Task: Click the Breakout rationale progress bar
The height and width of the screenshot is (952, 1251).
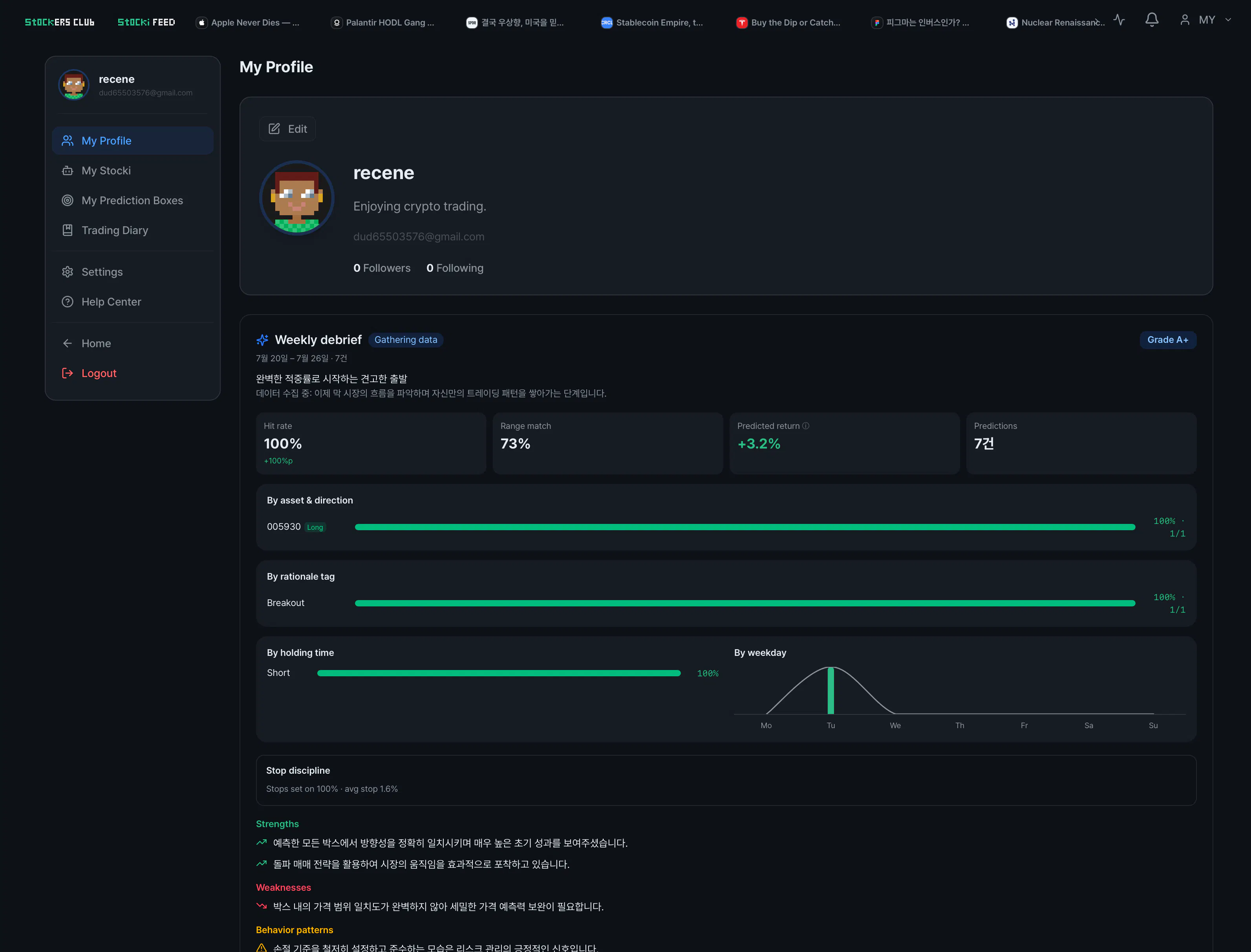Action: (745, 603)
